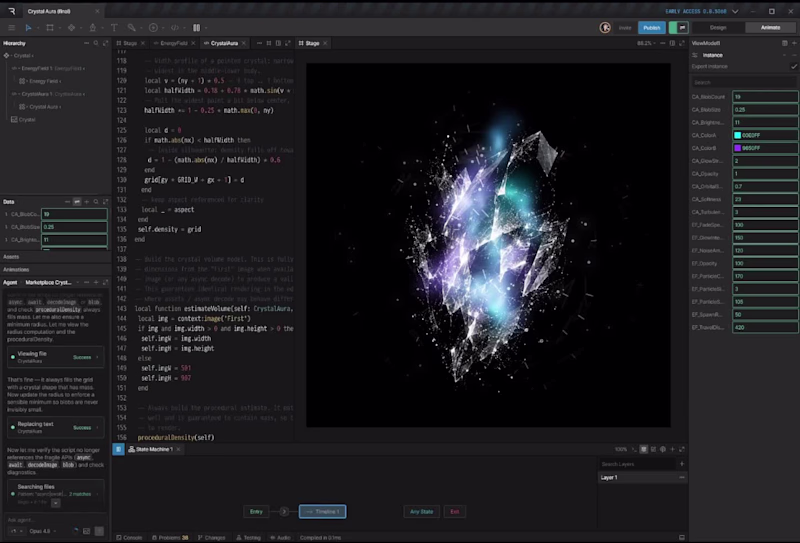The image size is (800, 543).
Task: Expand the Animations panel
Action: pyautogui.click(x=56, y=269)
